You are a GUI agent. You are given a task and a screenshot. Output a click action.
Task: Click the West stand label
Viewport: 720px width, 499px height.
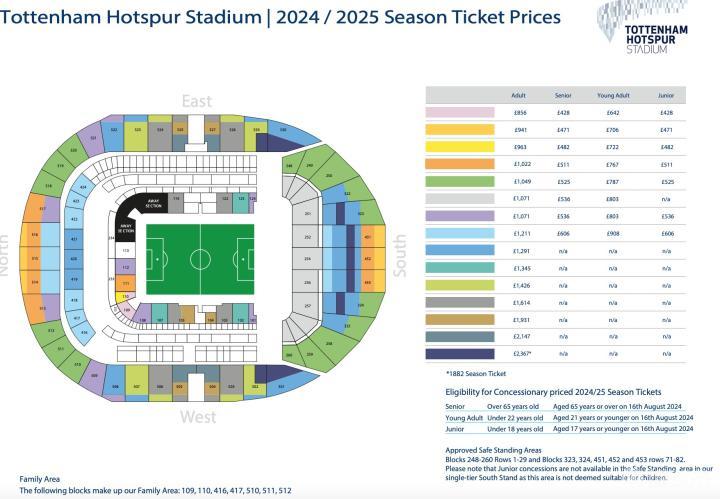point(197,417)
